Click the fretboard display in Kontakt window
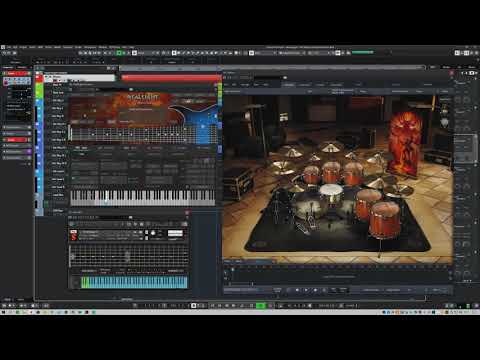This screenshot has height=360, width=480. point(129,256)
